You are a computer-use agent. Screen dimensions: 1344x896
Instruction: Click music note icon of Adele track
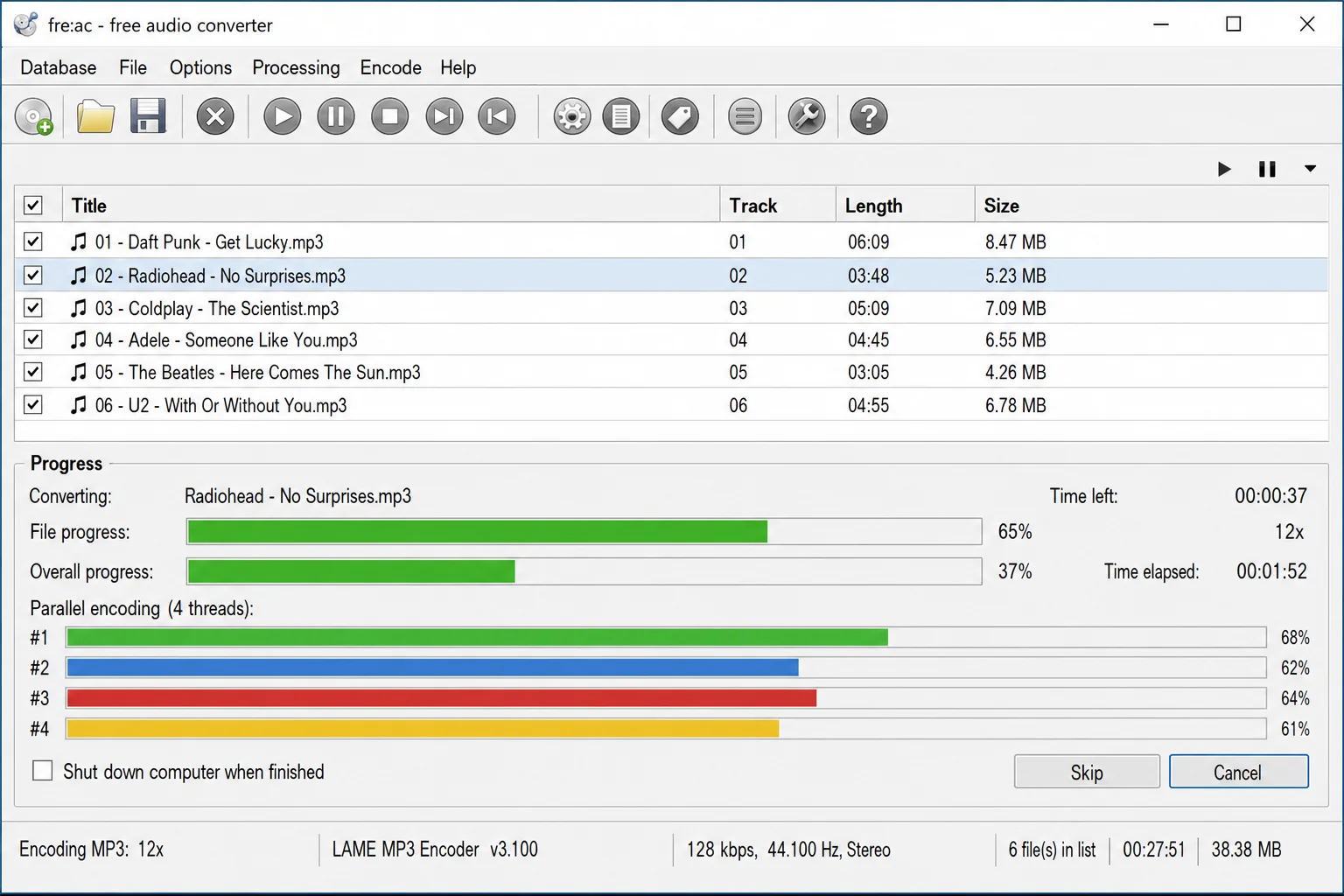coord(79,339)
